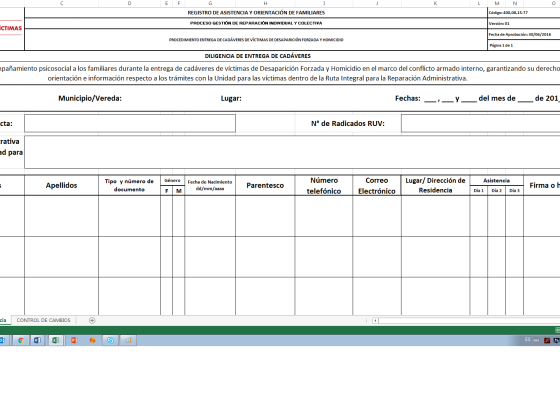This screenshot has height=420, width=560.
Task: Add a new sheet with plus button
Action: tap(92, 320)
